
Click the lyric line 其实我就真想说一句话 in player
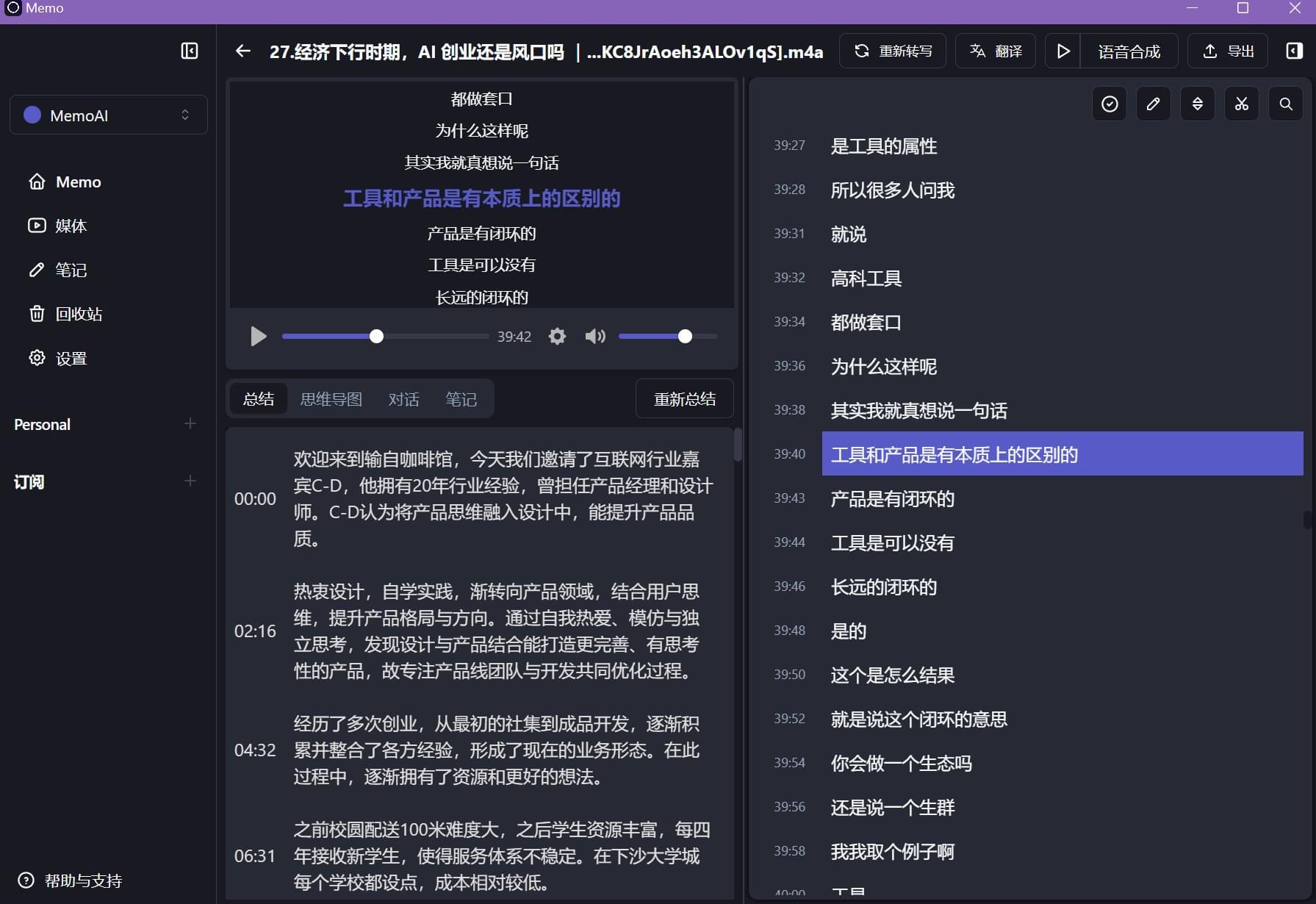coord(482,162)
